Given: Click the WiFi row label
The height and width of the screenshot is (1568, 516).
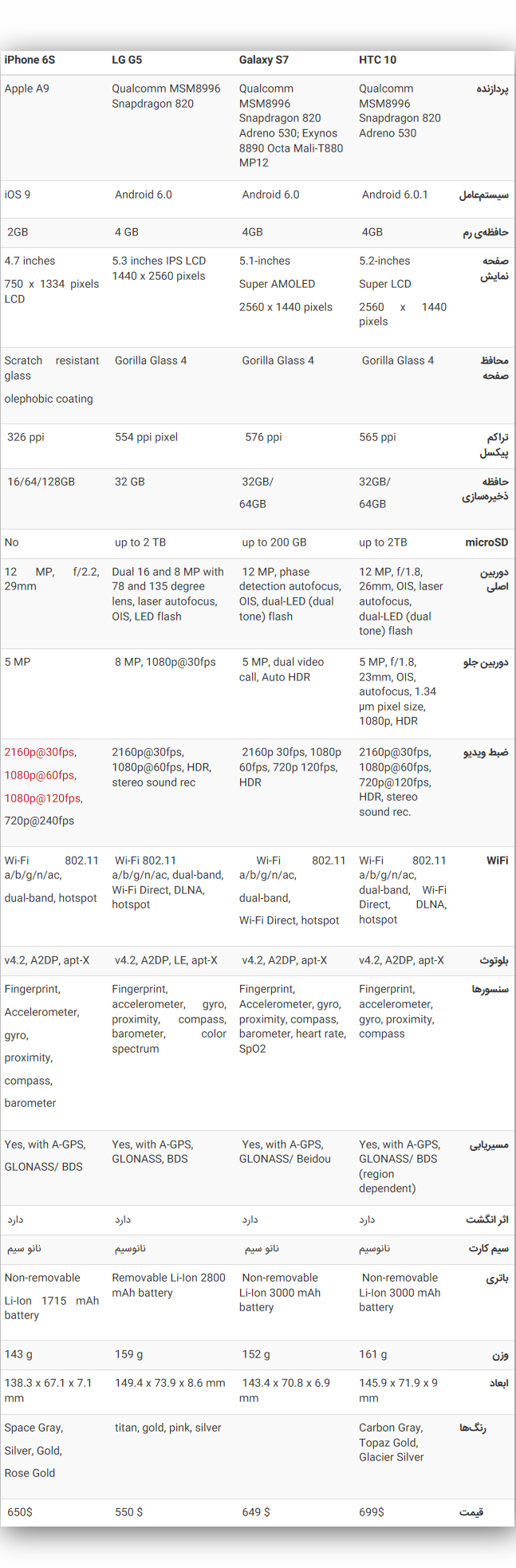Looking at the screenshot, I should click(x=497, y=861).
